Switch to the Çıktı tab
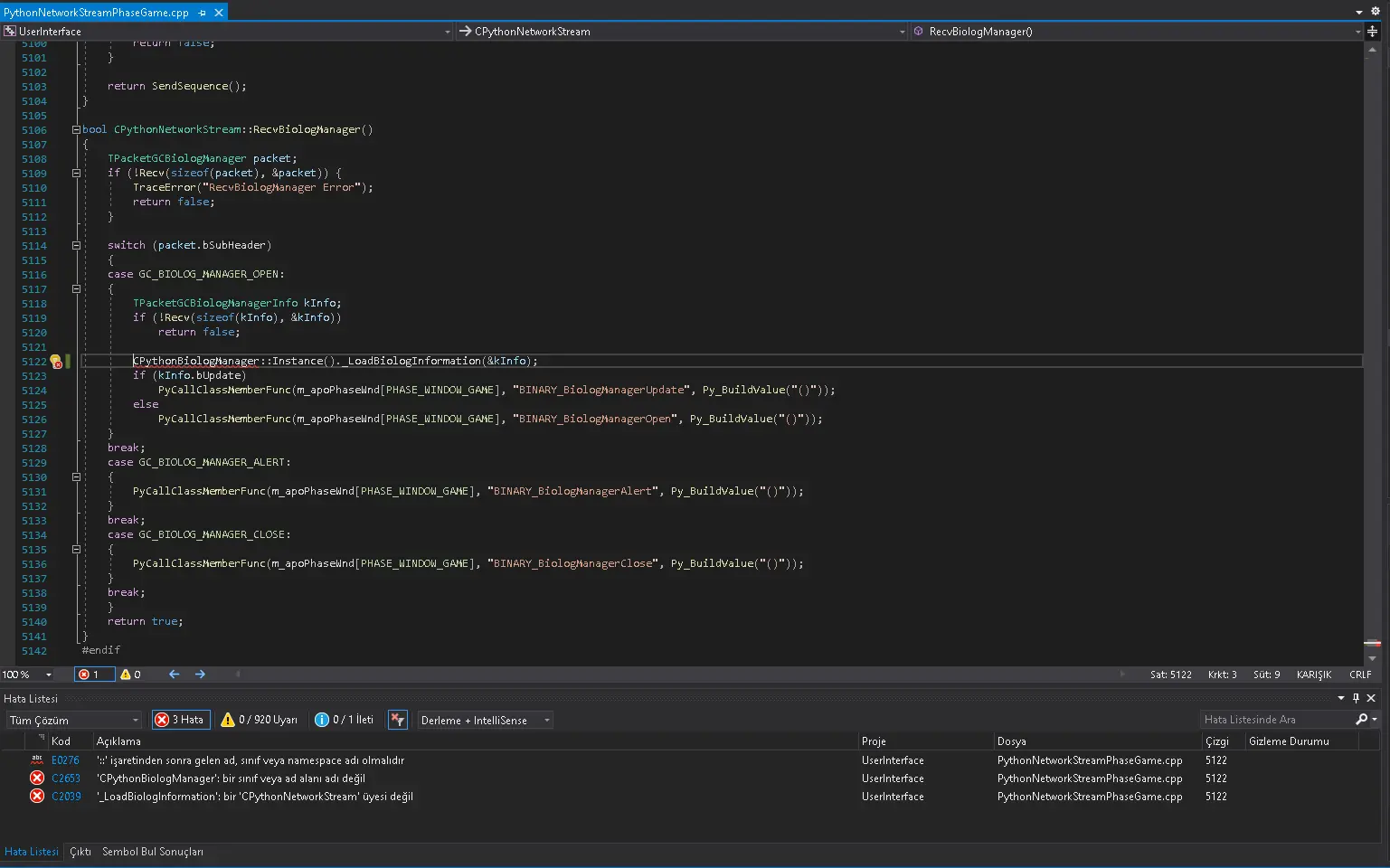 pos(80,852)
